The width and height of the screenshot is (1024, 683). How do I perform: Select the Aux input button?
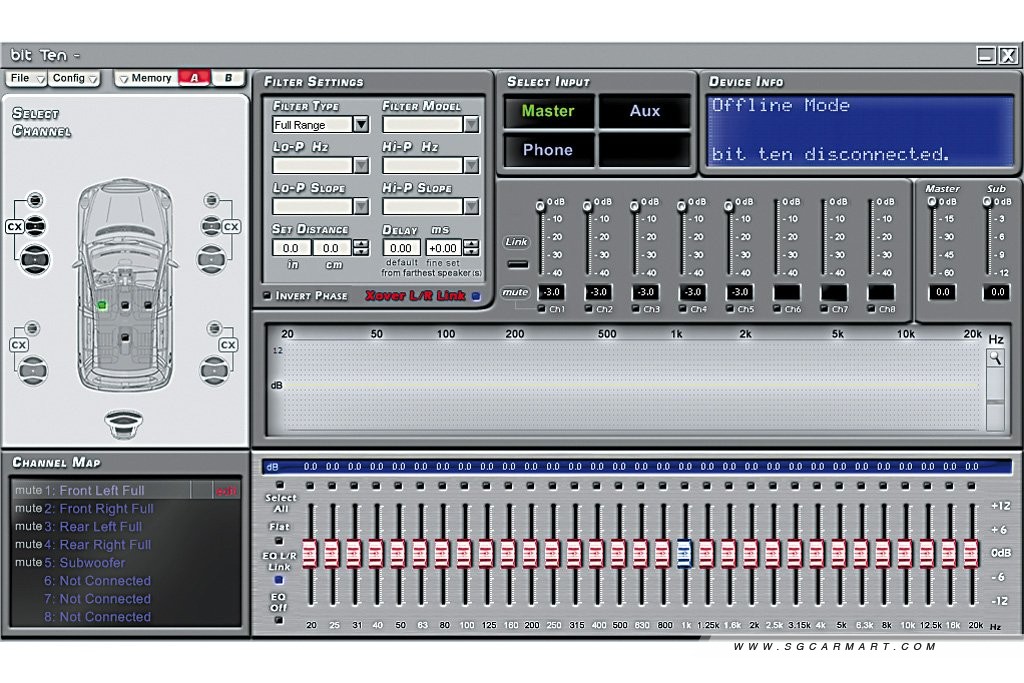(x=645, y=111)
